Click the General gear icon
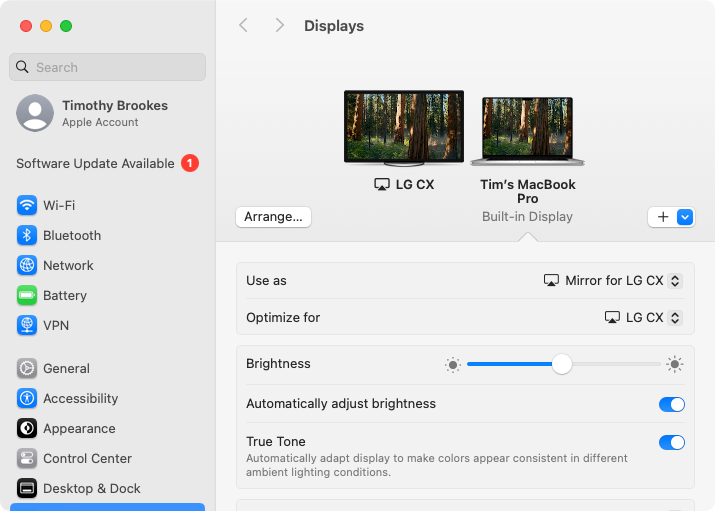This screenshot has width=715, height=511. click(27, 368)
